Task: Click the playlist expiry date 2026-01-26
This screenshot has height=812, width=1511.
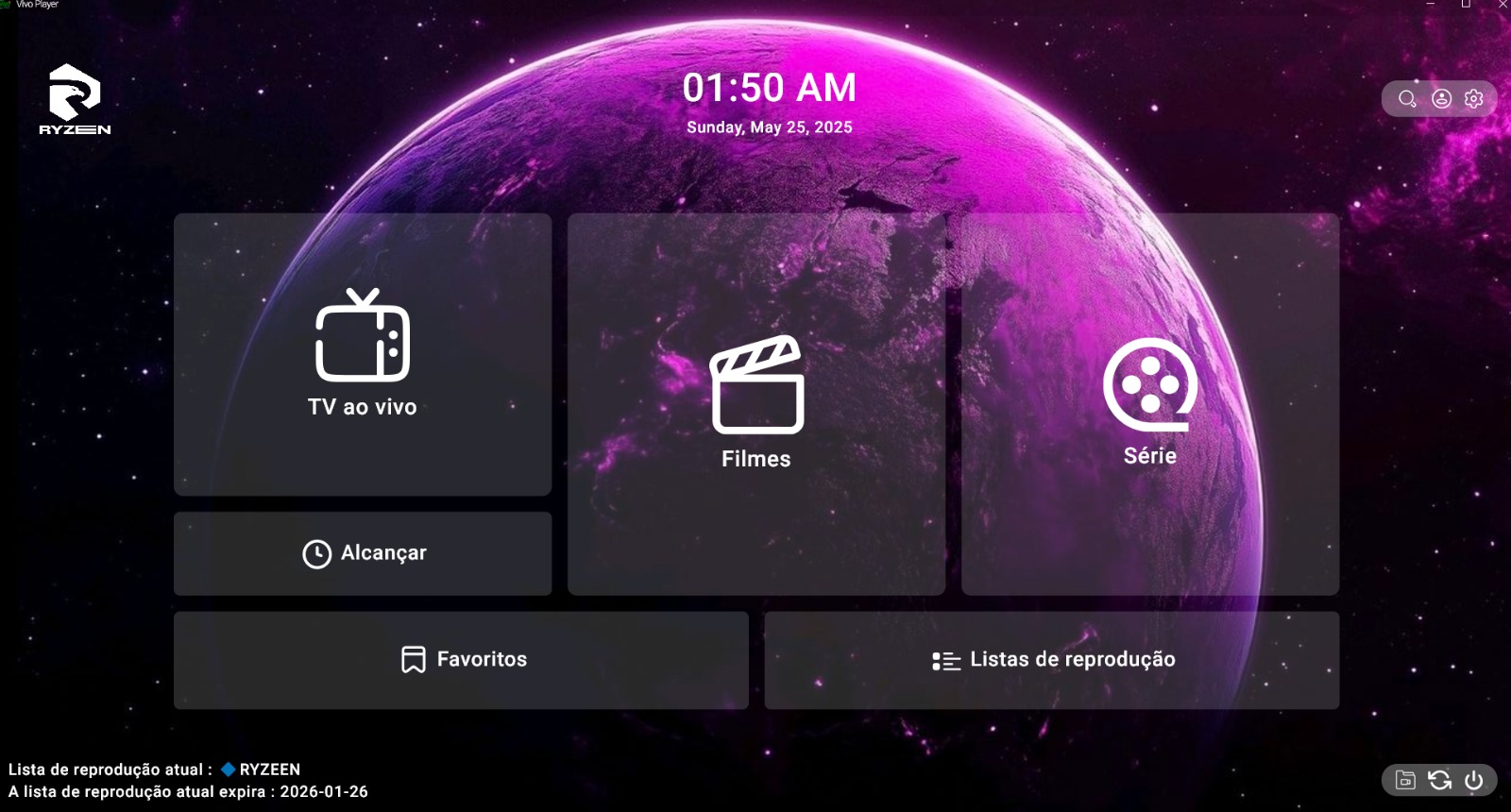Action: click(x=324, y=792)
